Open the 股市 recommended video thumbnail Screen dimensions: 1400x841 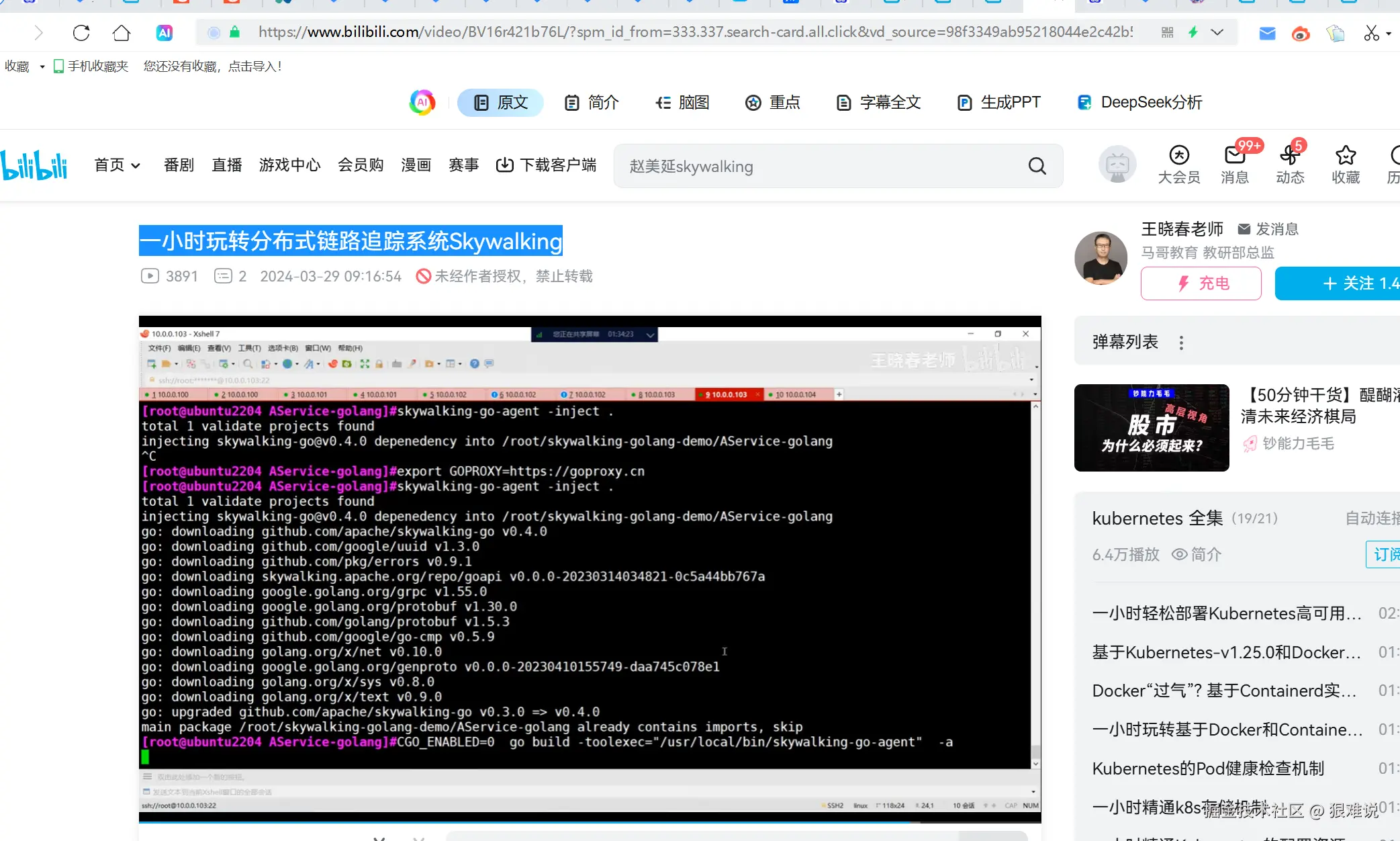[x=1151, y=428]
